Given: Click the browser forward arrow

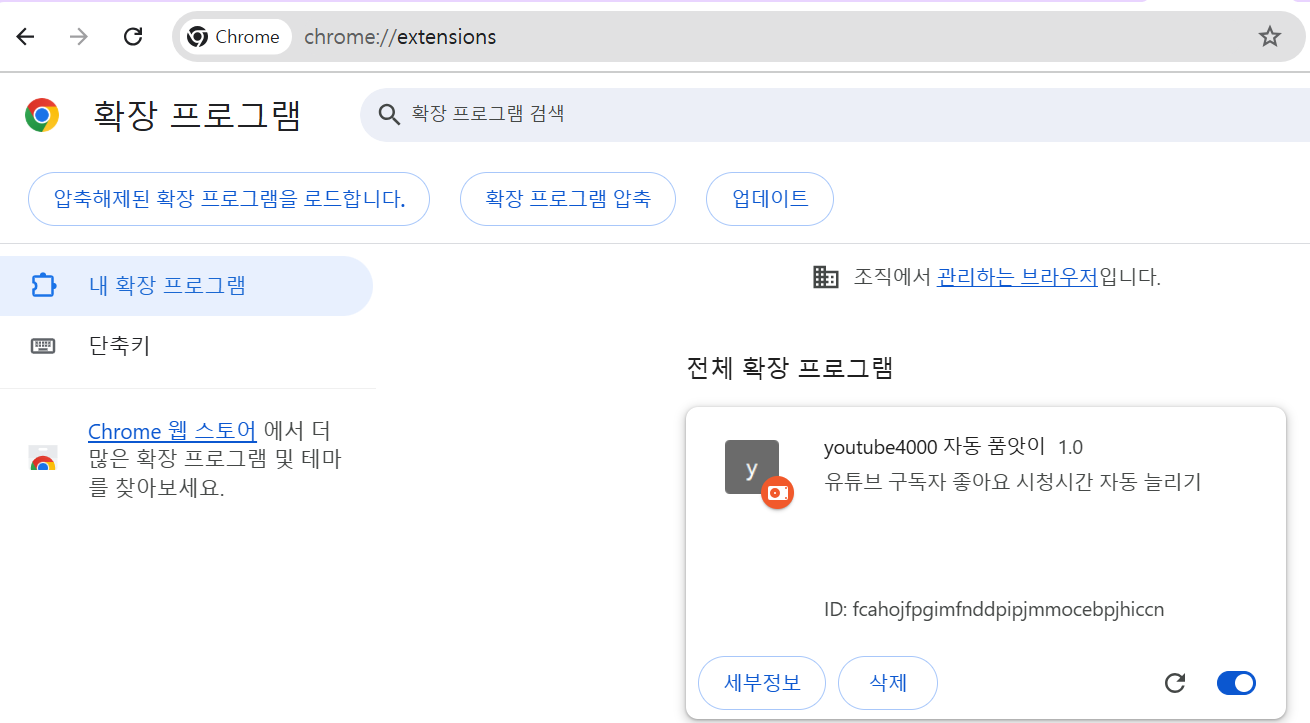Looking at the screenshot, I should 79,37.
